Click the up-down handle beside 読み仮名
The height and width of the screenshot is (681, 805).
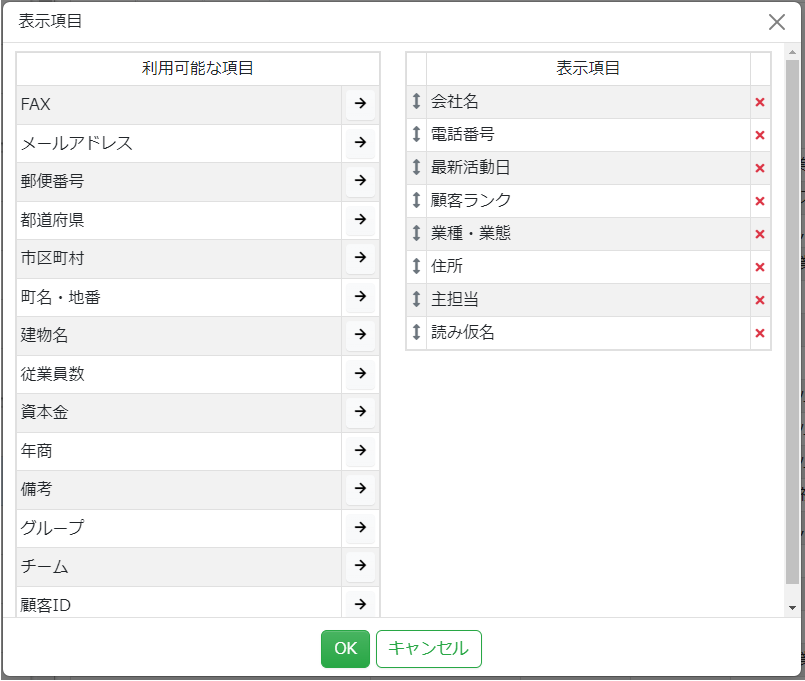coord(416,332)
